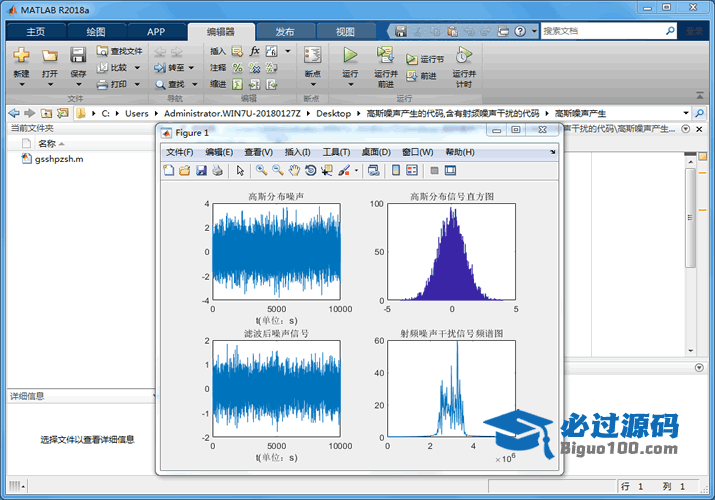The image size is (715, 500).
Task: Activate Zoom In tool in Figure 1
Action: point(261,170)
